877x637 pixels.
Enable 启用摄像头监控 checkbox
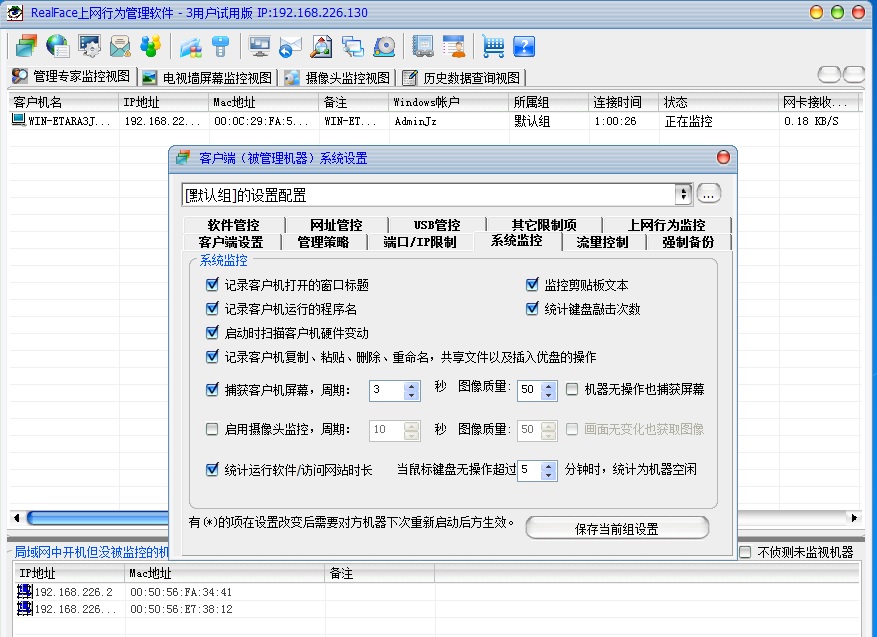(212, 429)
